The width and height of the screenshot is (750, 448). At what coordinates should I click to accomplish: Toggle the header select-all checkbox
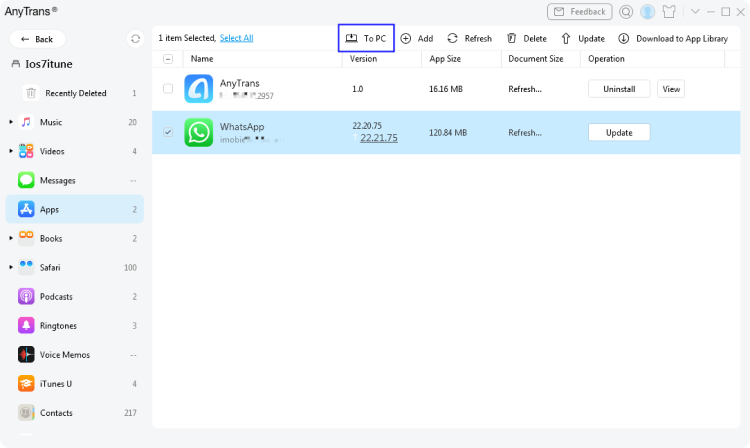click(x=167, y=59)
